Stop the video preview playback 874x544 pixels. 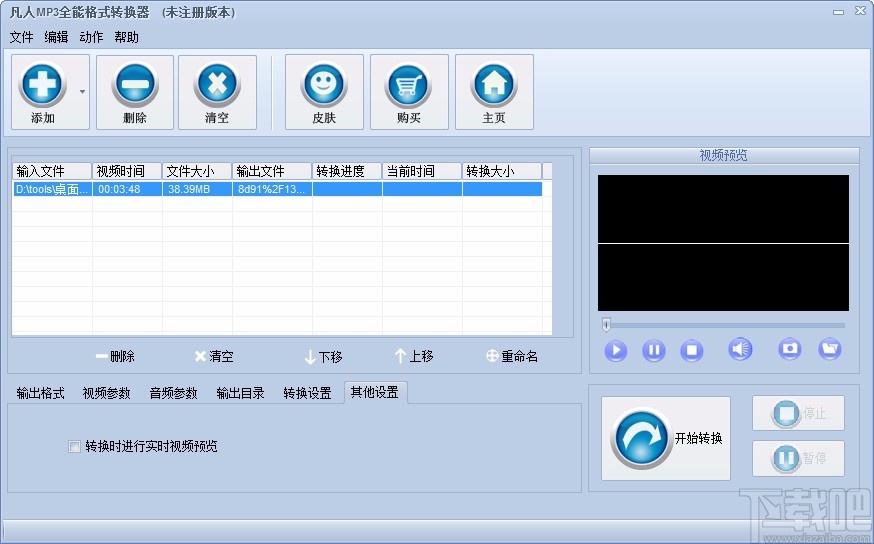(x=692, y=351)
